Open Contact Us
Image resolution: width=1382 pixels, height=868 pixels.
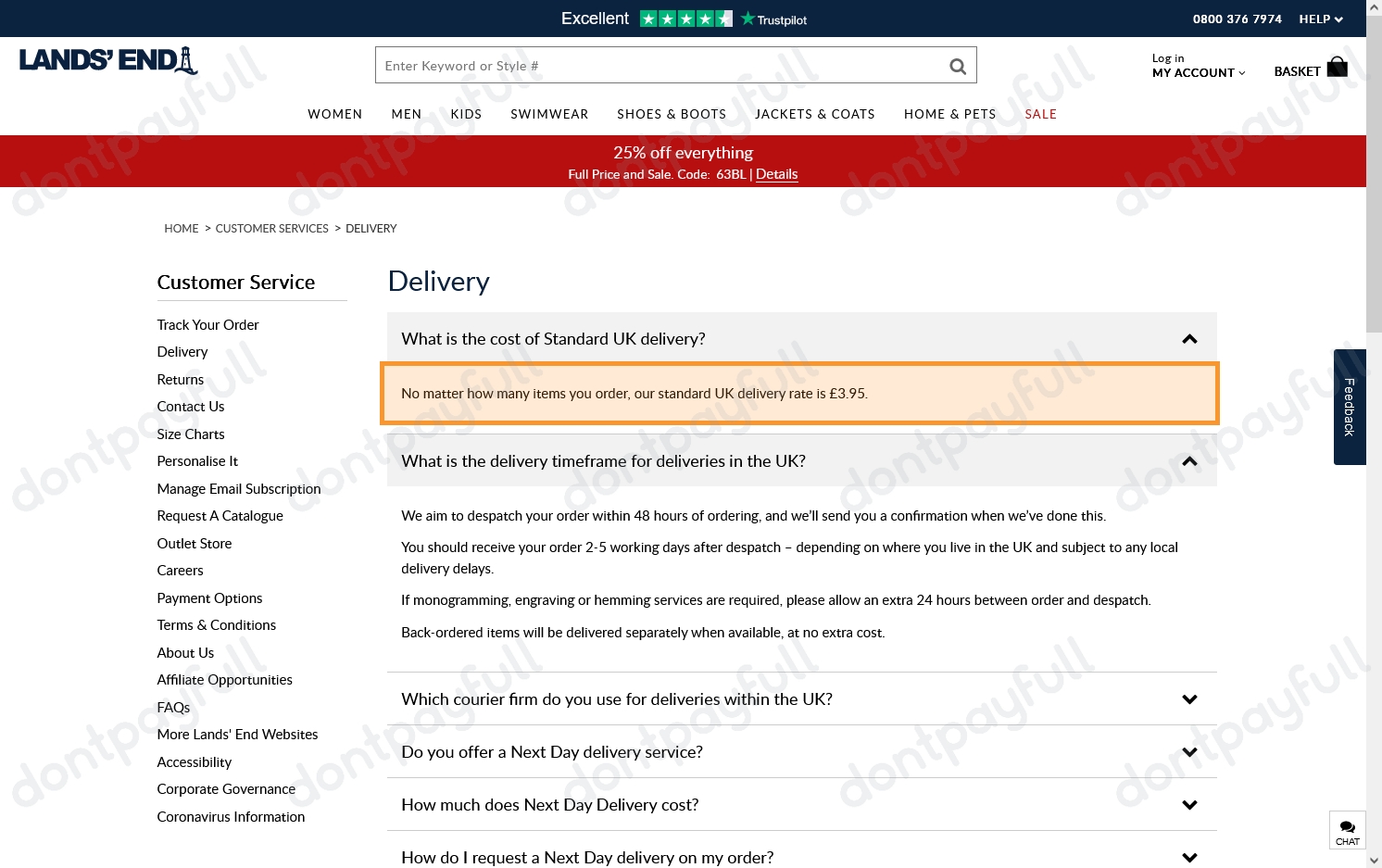pyautogui.click(x=191, y=407)
